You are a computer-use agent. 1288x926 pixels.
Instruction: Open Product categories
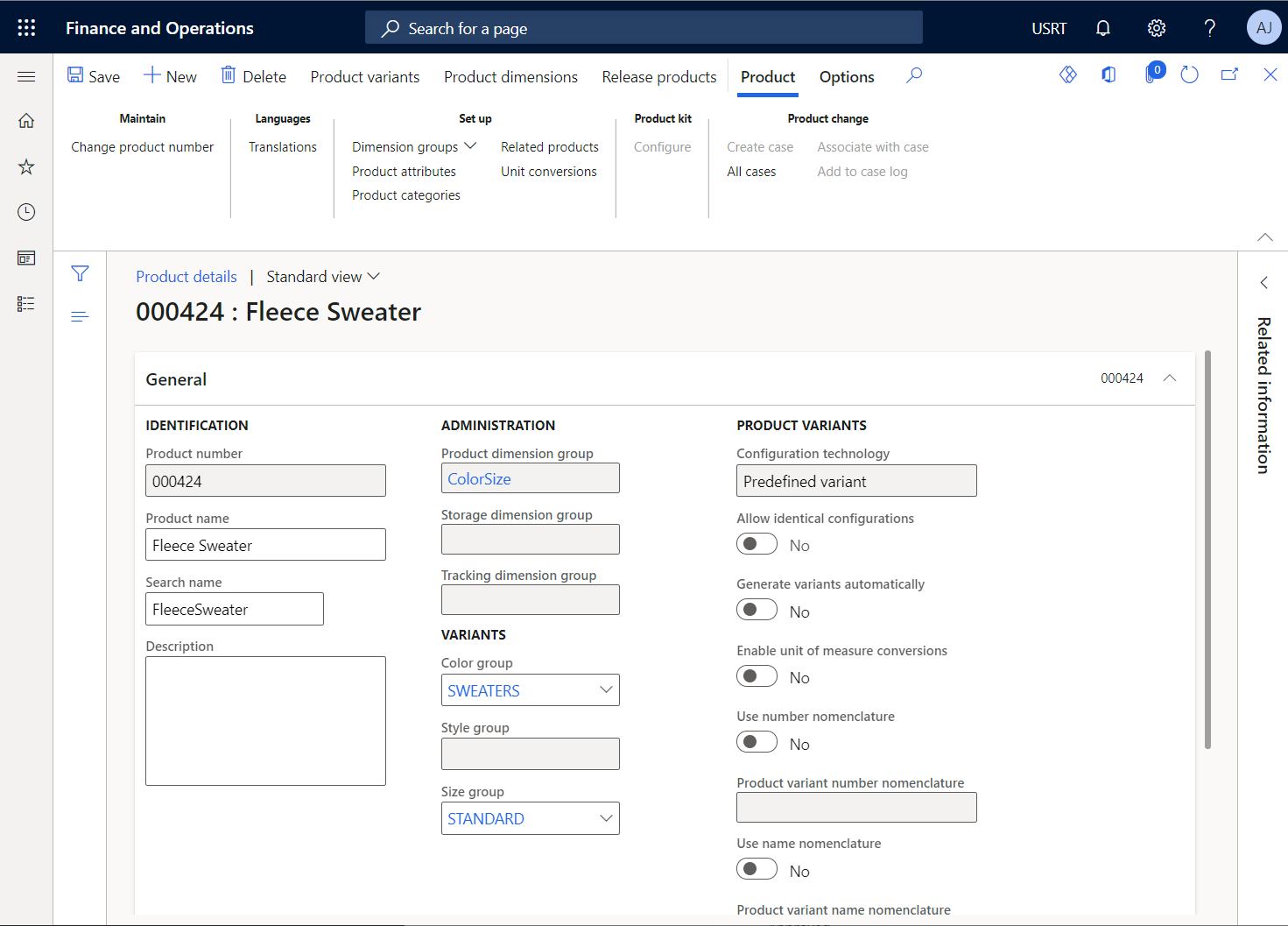pyautogui.click(x=406, y=195)
